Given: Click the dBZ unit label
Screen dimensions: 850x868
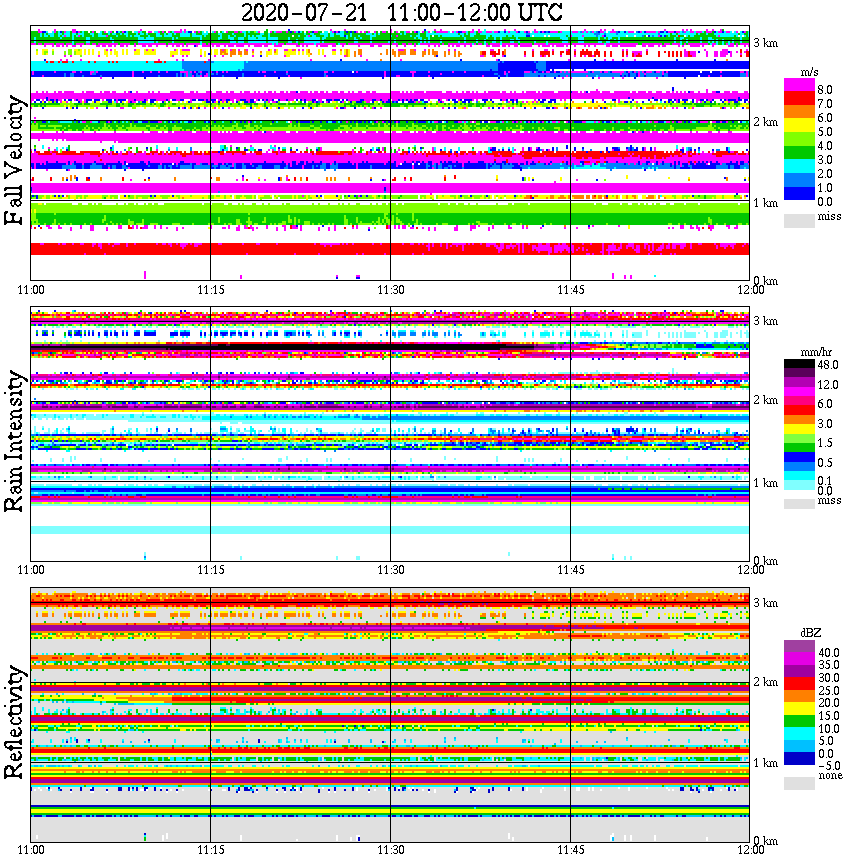Looking at the screenshot, I should tap(810, 633).
